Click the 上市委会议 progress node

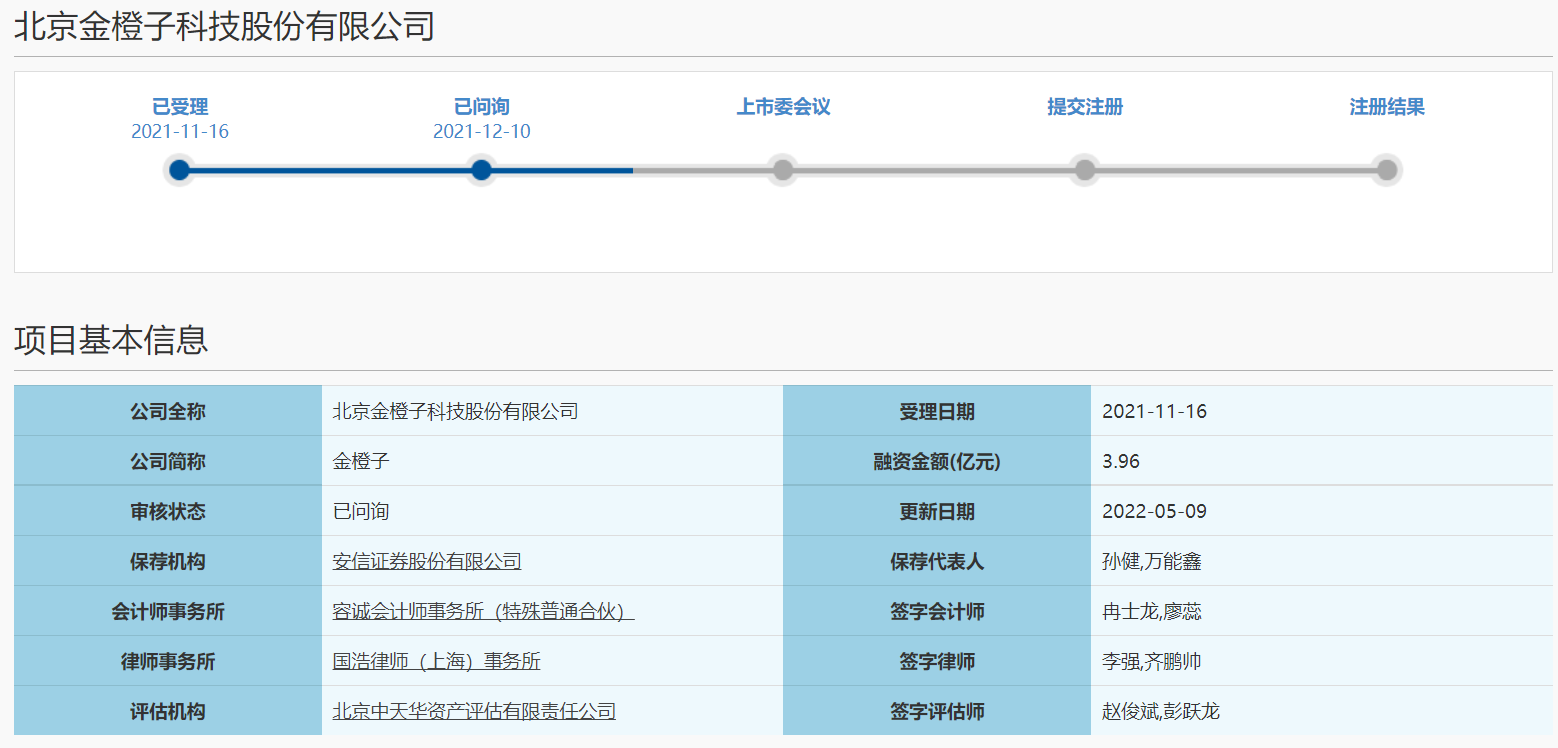(x=783, y=170)
